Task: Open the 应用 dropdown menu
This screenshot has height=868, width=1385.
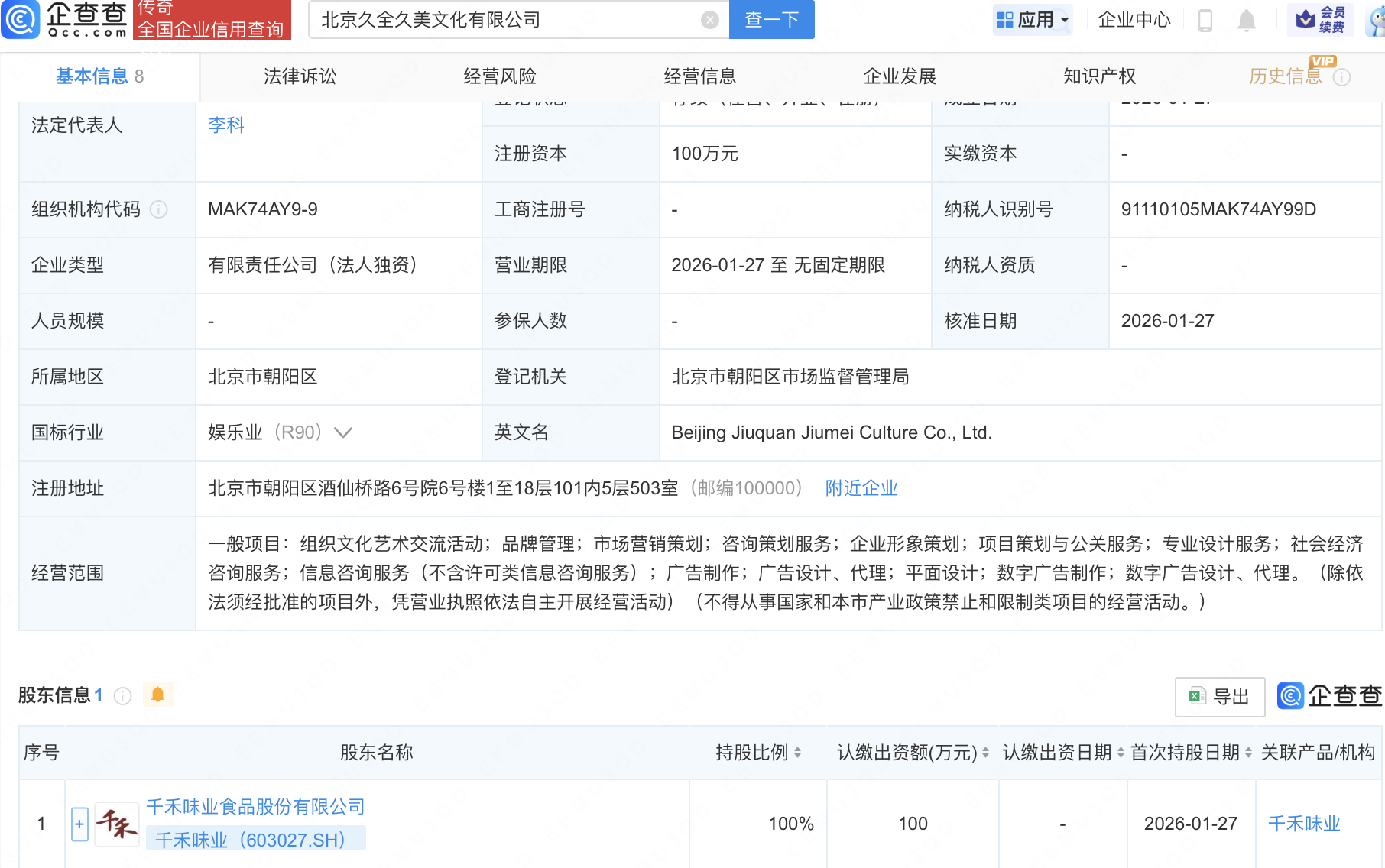Action: click(x=1033, y=20)
